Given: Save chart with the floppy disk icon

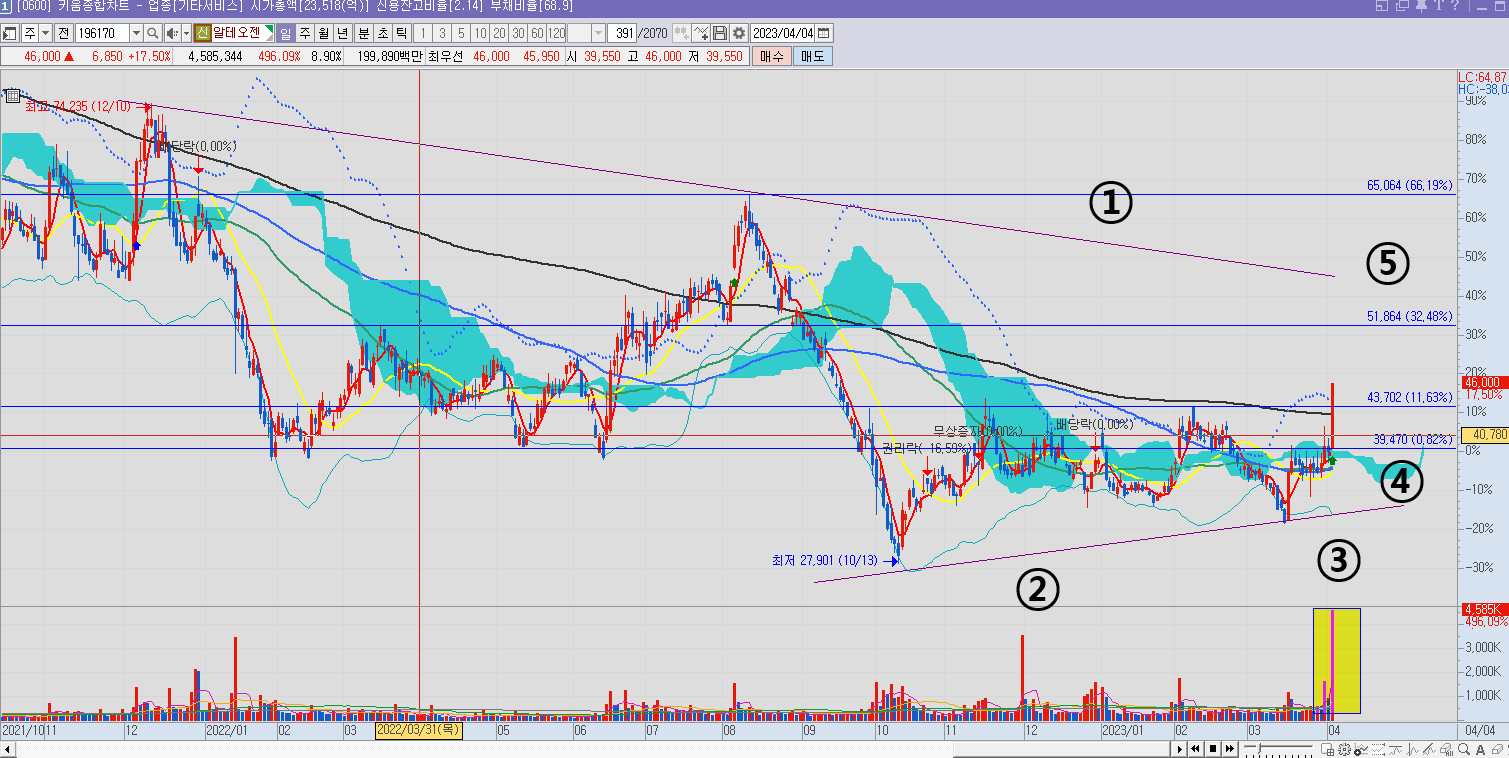Looking at the screenshot, I should coord(720,32).
